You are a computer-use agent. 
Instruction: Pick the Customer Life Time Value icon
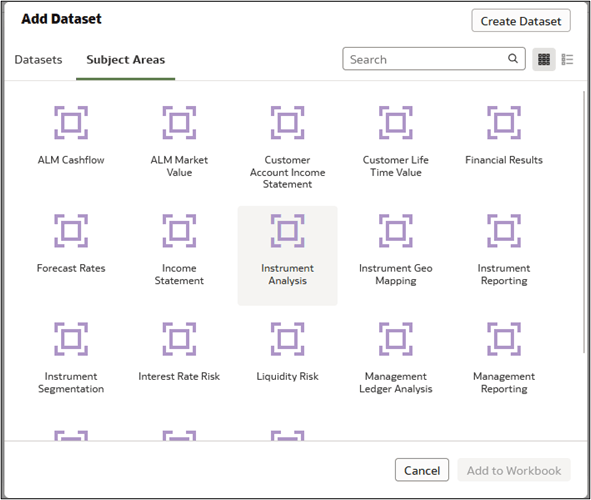pyautogui.click(x=395, y=122)
